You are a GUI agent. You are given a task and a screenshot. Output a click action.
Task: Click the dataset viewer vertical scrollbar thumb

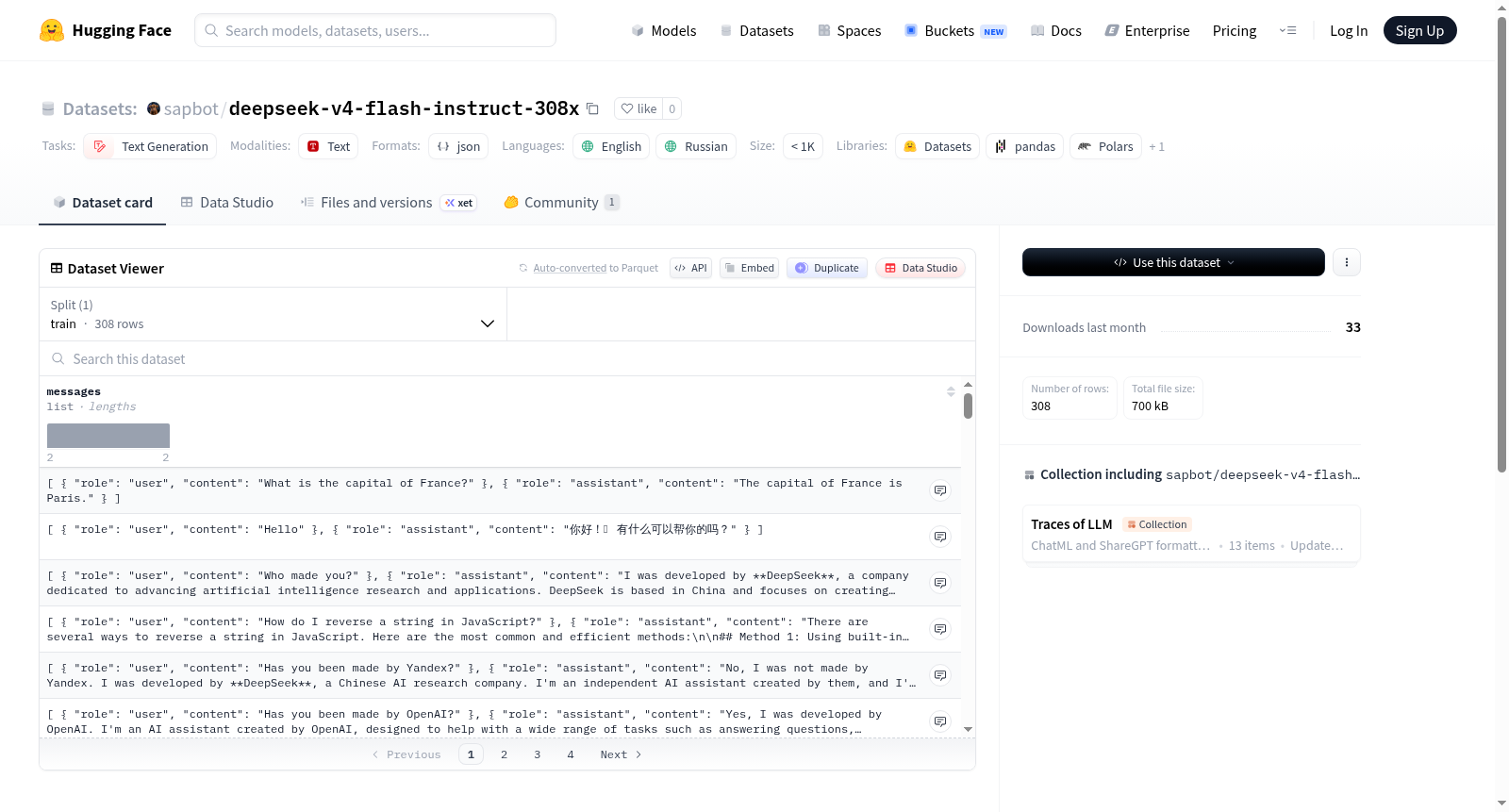(968, 406)
